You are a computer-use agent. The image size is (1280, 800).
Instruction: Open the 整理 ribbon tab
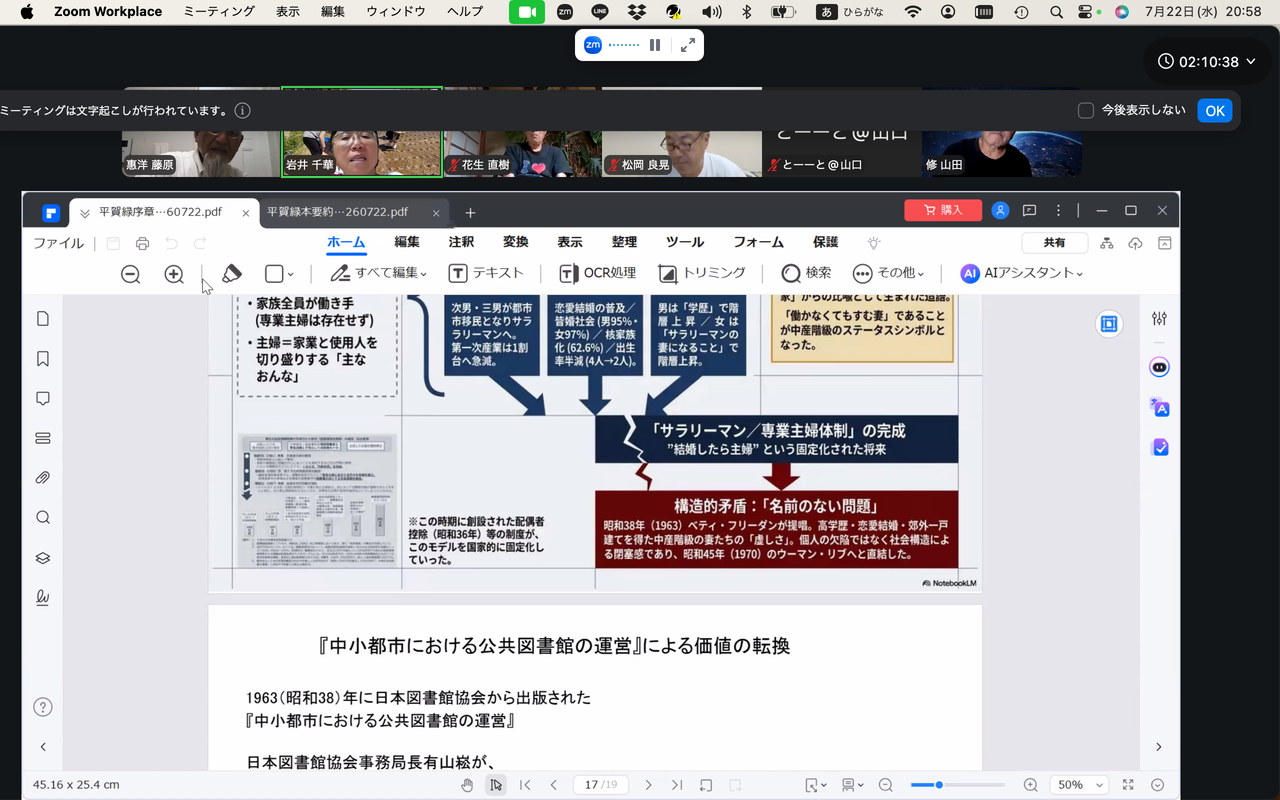(x=624, y=242)
